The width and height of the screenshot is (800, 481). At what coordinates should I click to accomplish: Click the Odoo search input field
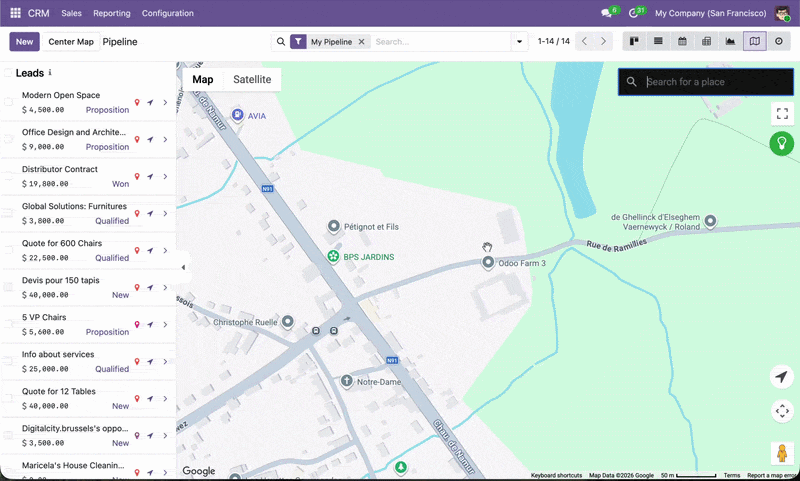coord(440,42)
